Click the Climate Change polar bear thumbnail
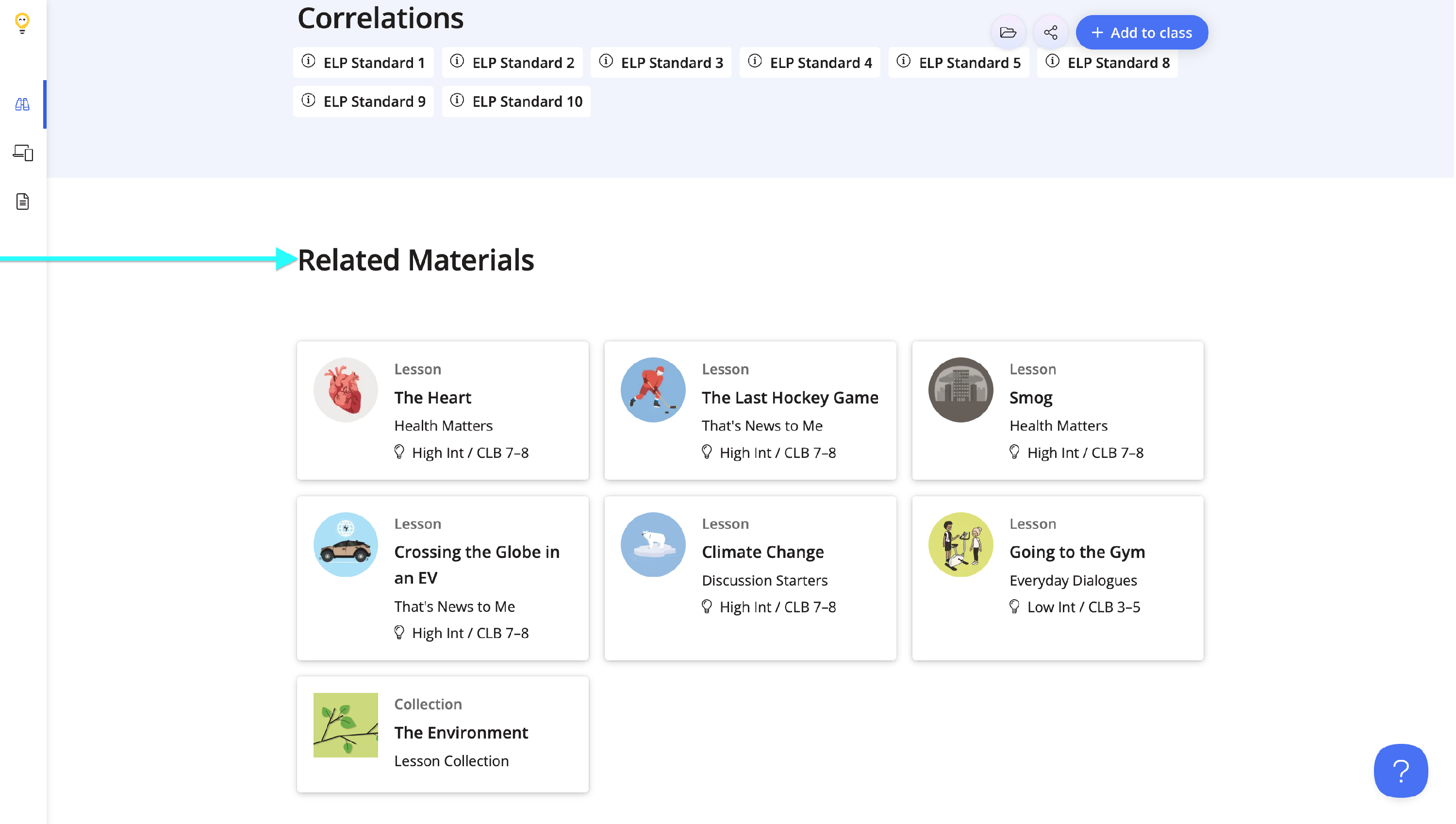 653,544
